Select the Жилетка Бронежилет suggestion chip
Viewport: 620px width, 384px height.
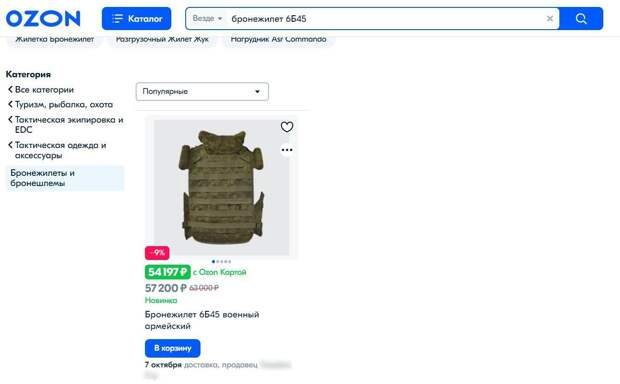[x=55, y=40]
